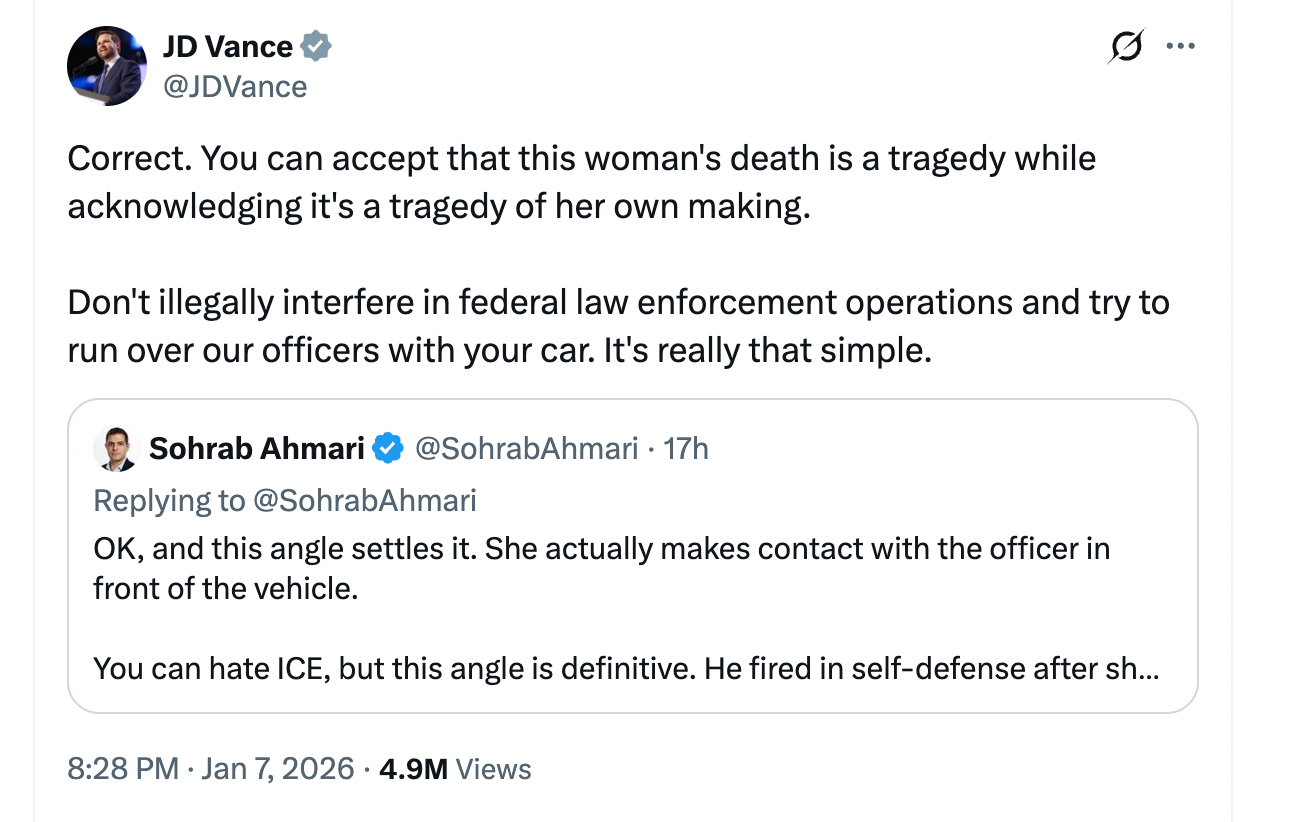Open the Grok icon on the post
The image size is (1292, 822).
click(x=1126, y=47)
